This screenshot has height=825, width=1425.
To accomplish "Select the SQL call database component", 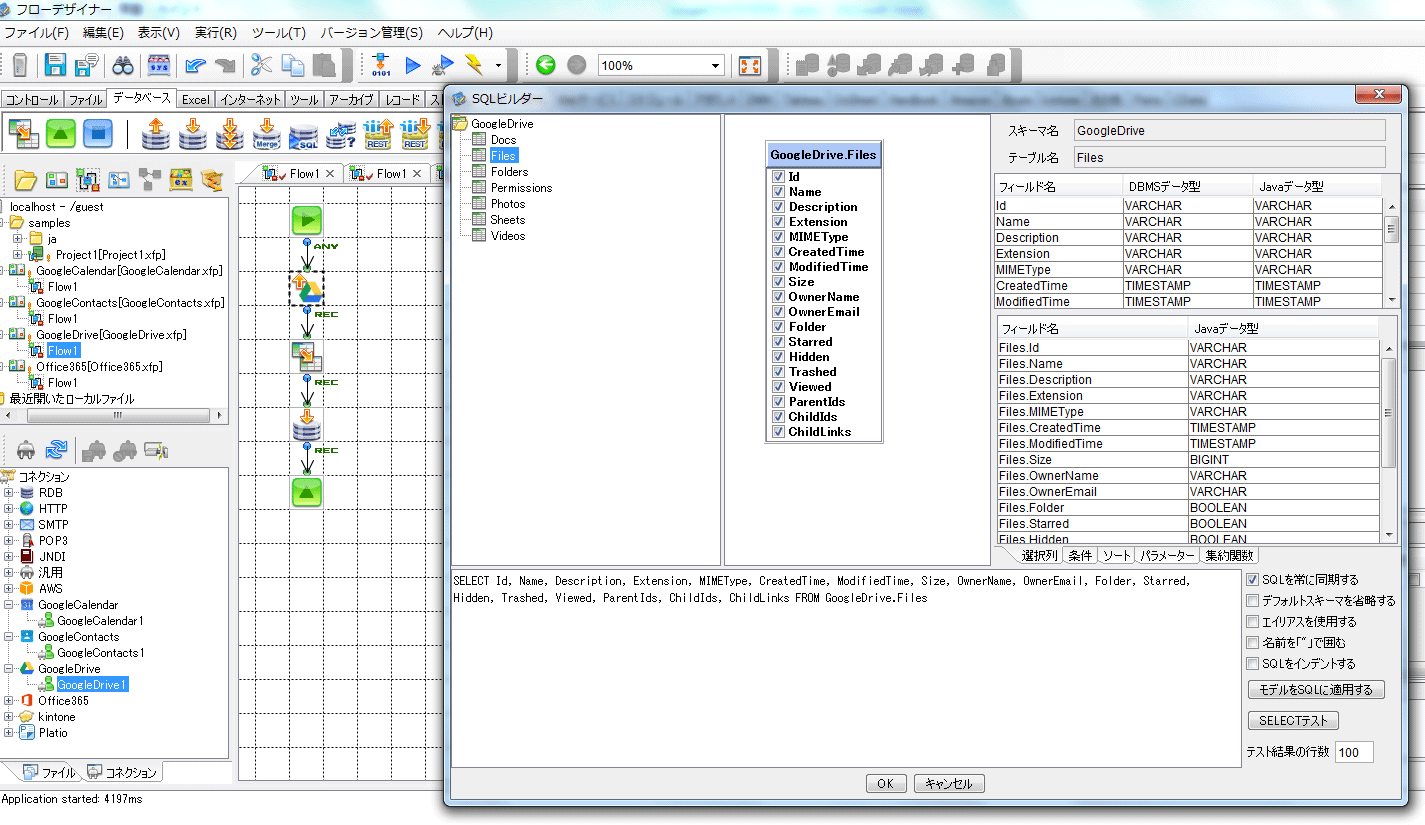I will click(x=303, y=134).
